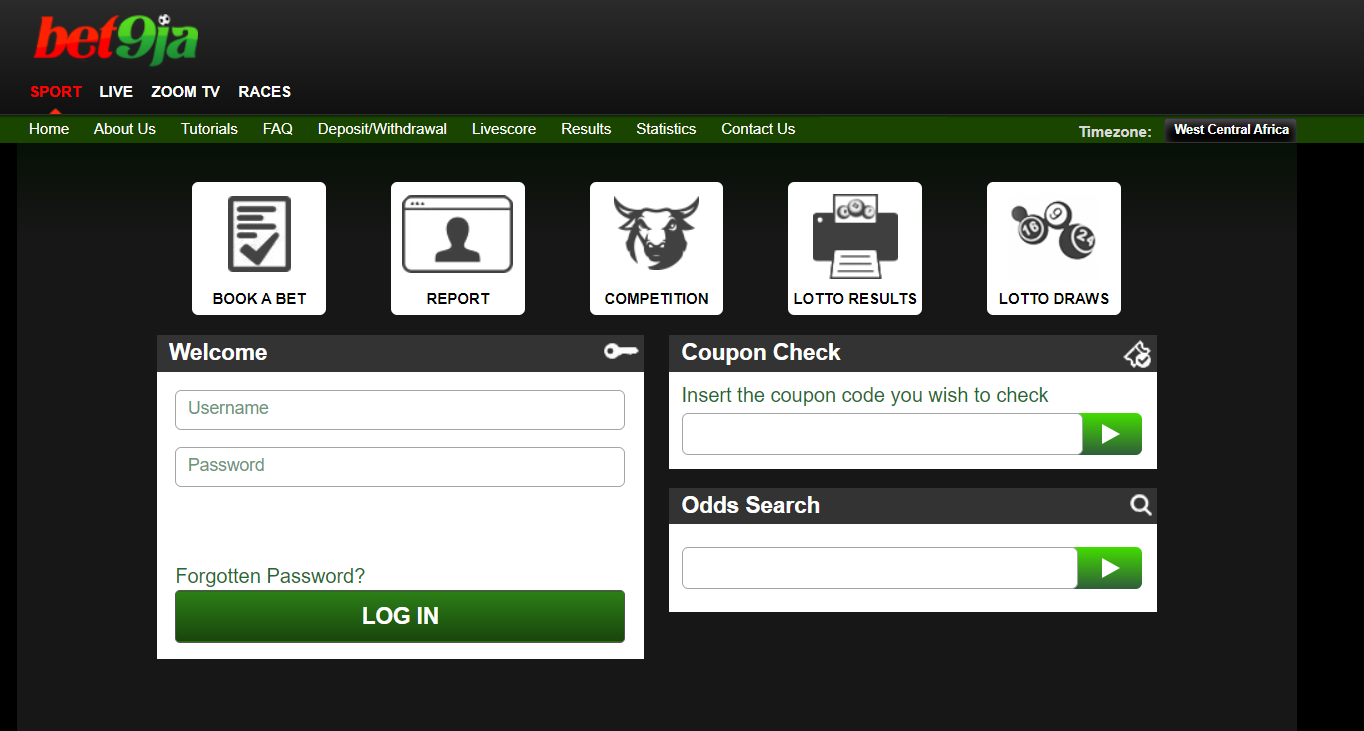Image resolution: width=1364 pixels, height=731 pixels.
Task: Open the ZOOM TV section
Action: tap(185, 91)
